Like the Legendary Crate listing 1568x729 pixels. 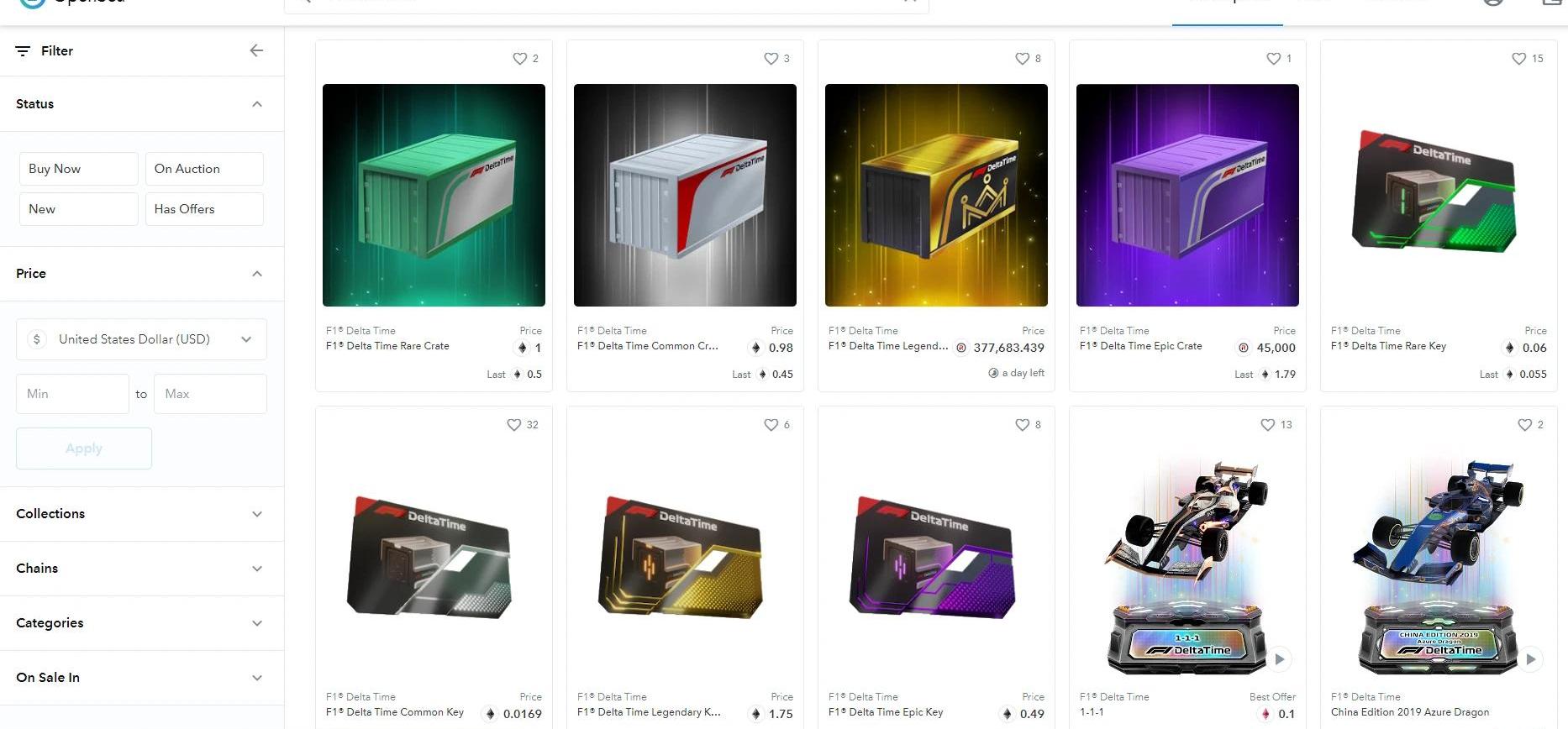1022,59
